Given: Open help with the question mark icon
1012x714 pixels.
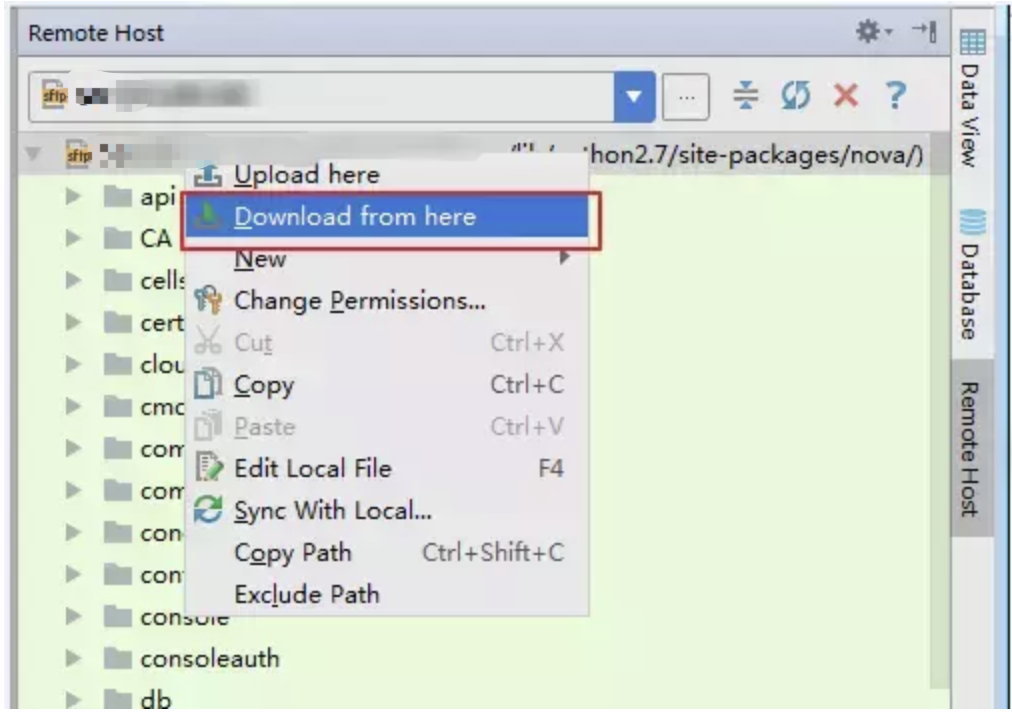Looking at the screenshot, I should pos(895,96).
